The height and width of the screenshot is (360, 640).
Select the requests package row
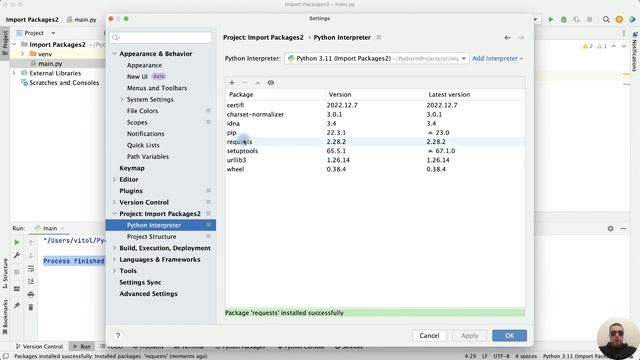(x=375, y=142)
